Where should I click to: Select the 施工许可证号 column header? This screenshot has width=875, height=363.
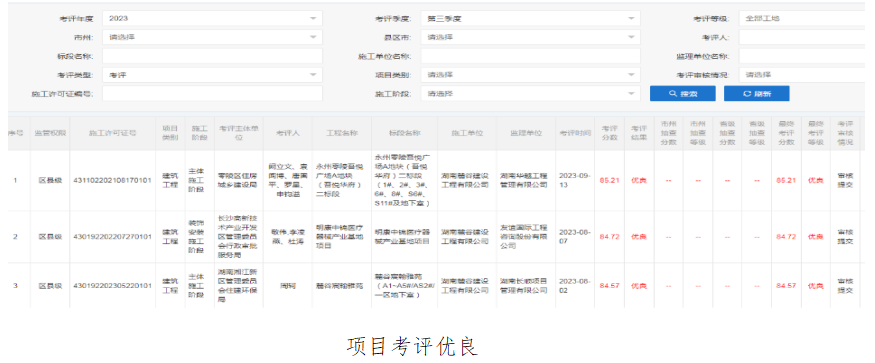(113, 133)
